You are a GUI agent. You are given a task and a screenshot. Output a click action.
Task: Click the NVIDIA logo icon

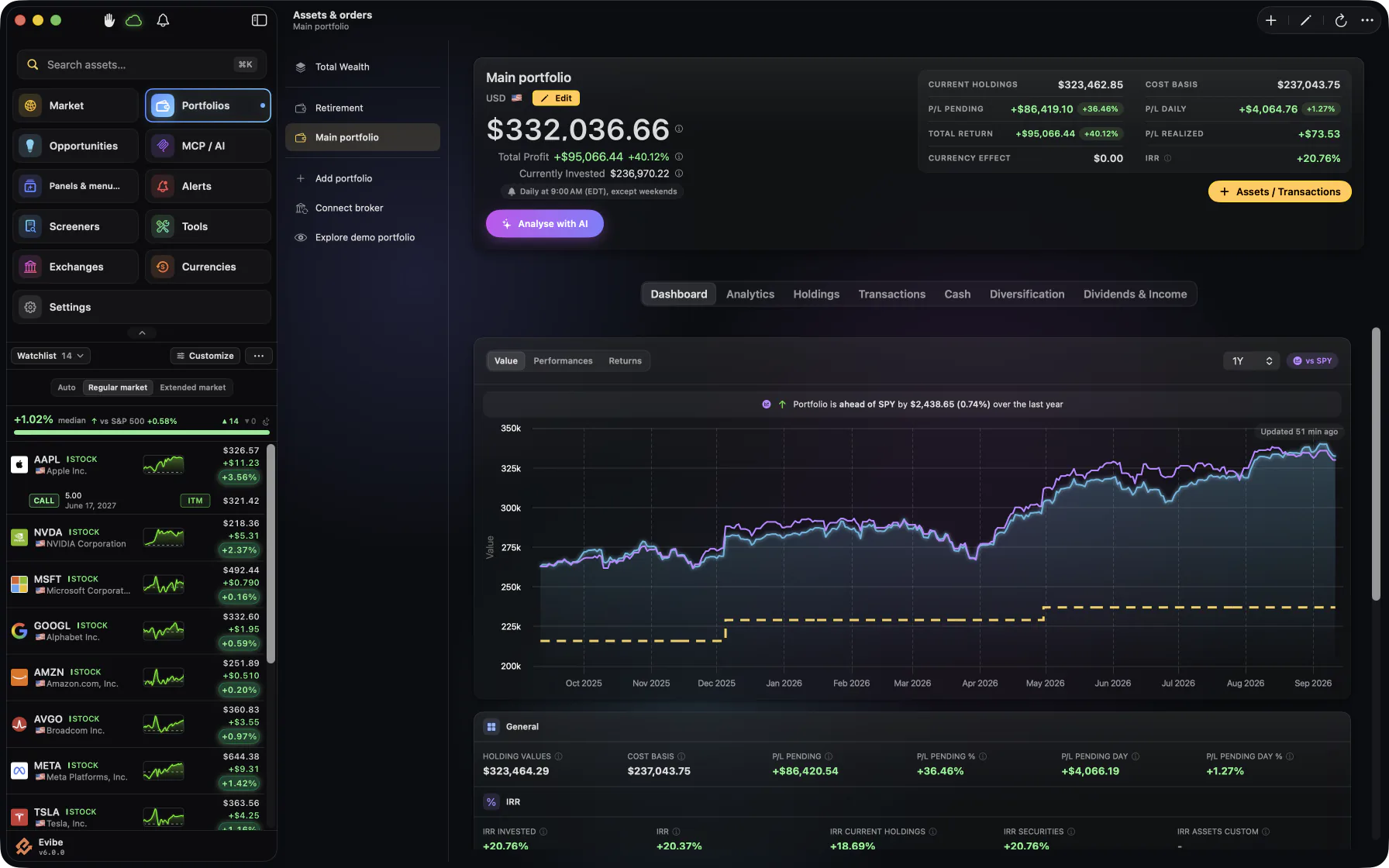19,538
